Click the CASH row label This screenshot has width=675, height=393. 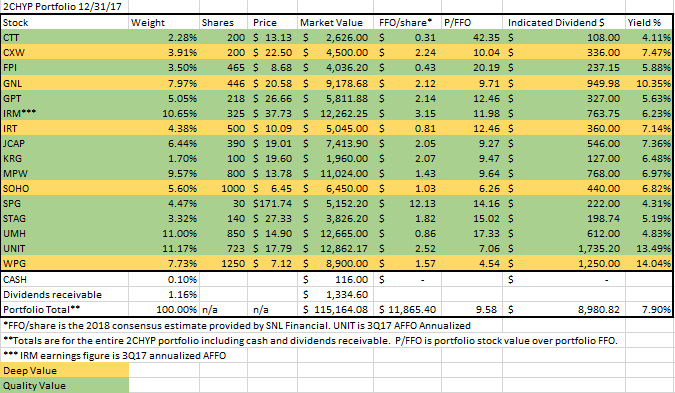click(x=65, y=279)
